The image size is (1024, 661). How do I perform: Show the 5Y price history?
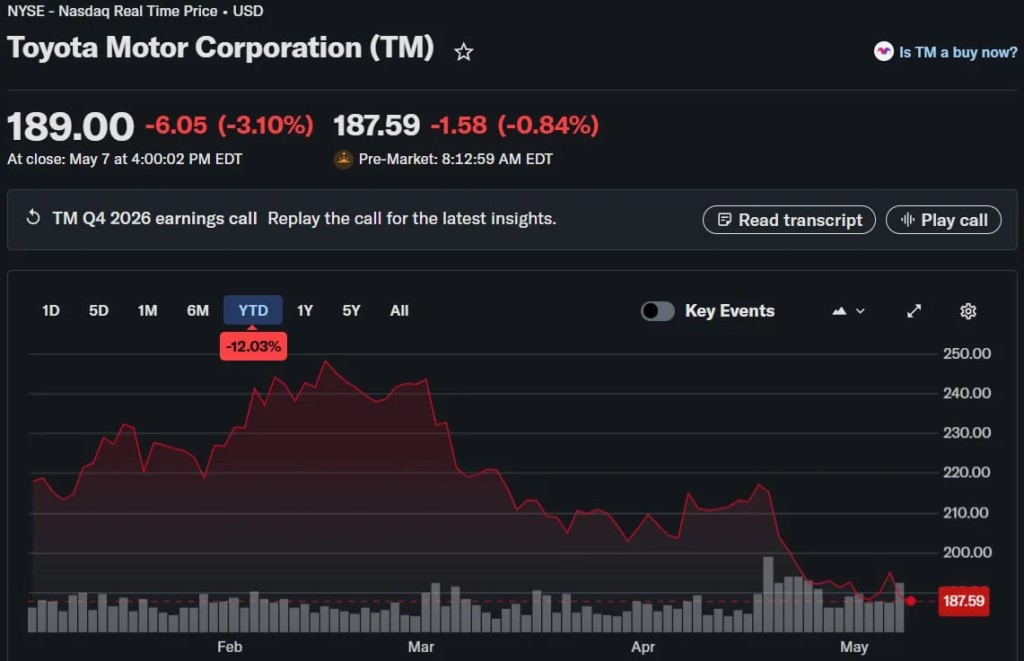(x=351, y=310)
